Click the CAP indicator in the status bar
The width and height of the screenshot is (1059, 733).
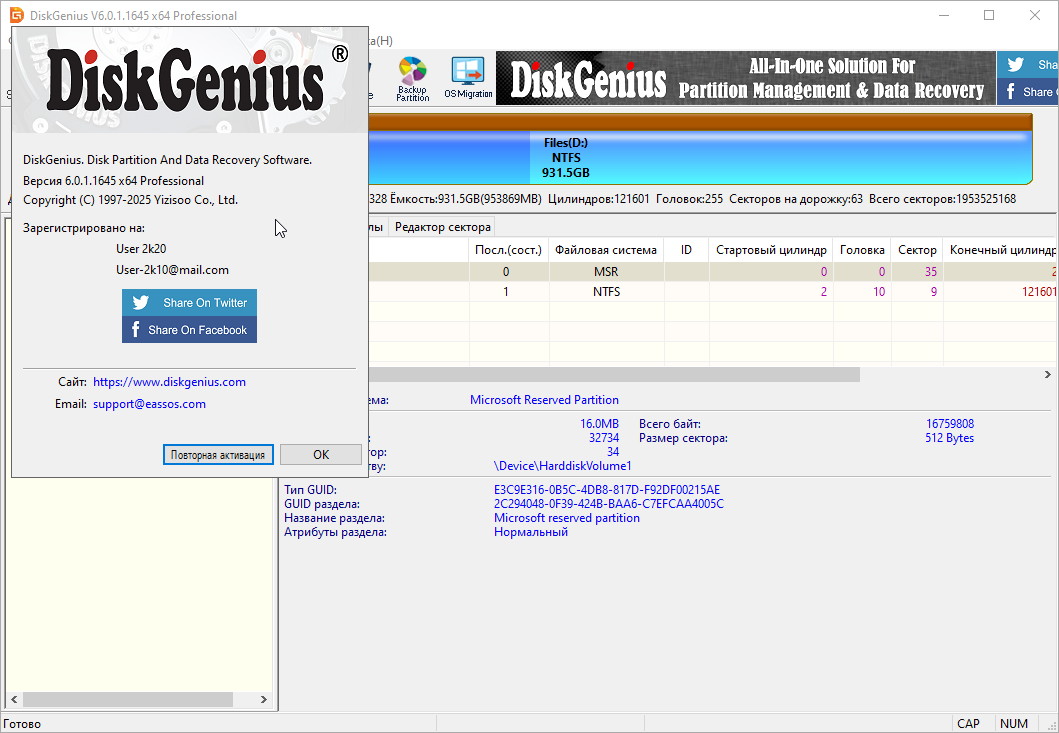click(968, 724)
